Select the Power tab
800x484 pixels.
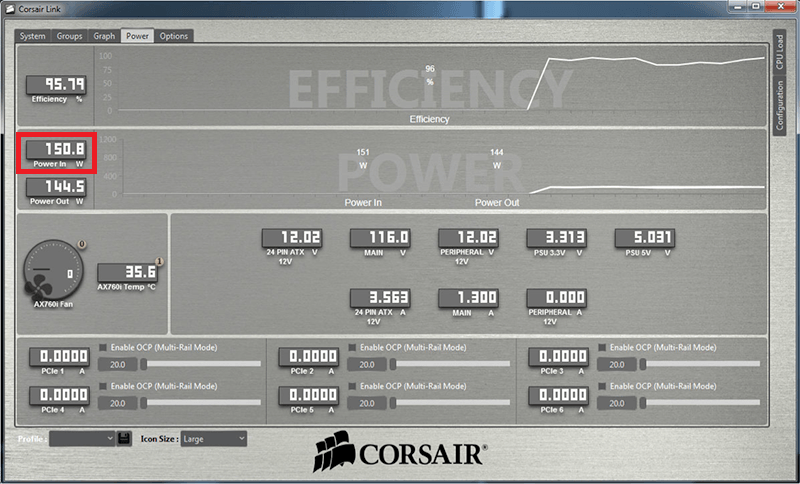pos(137,36)
